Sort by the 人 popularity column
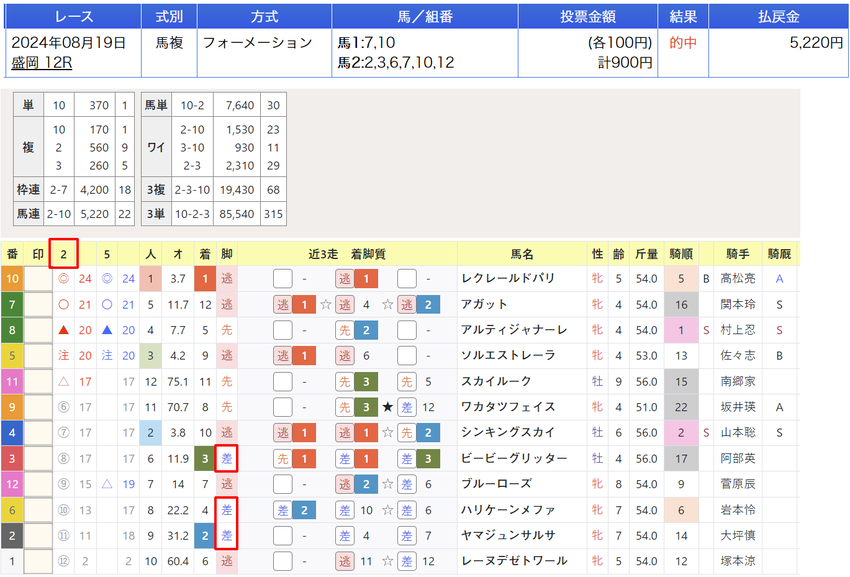 tap(150, 254)
